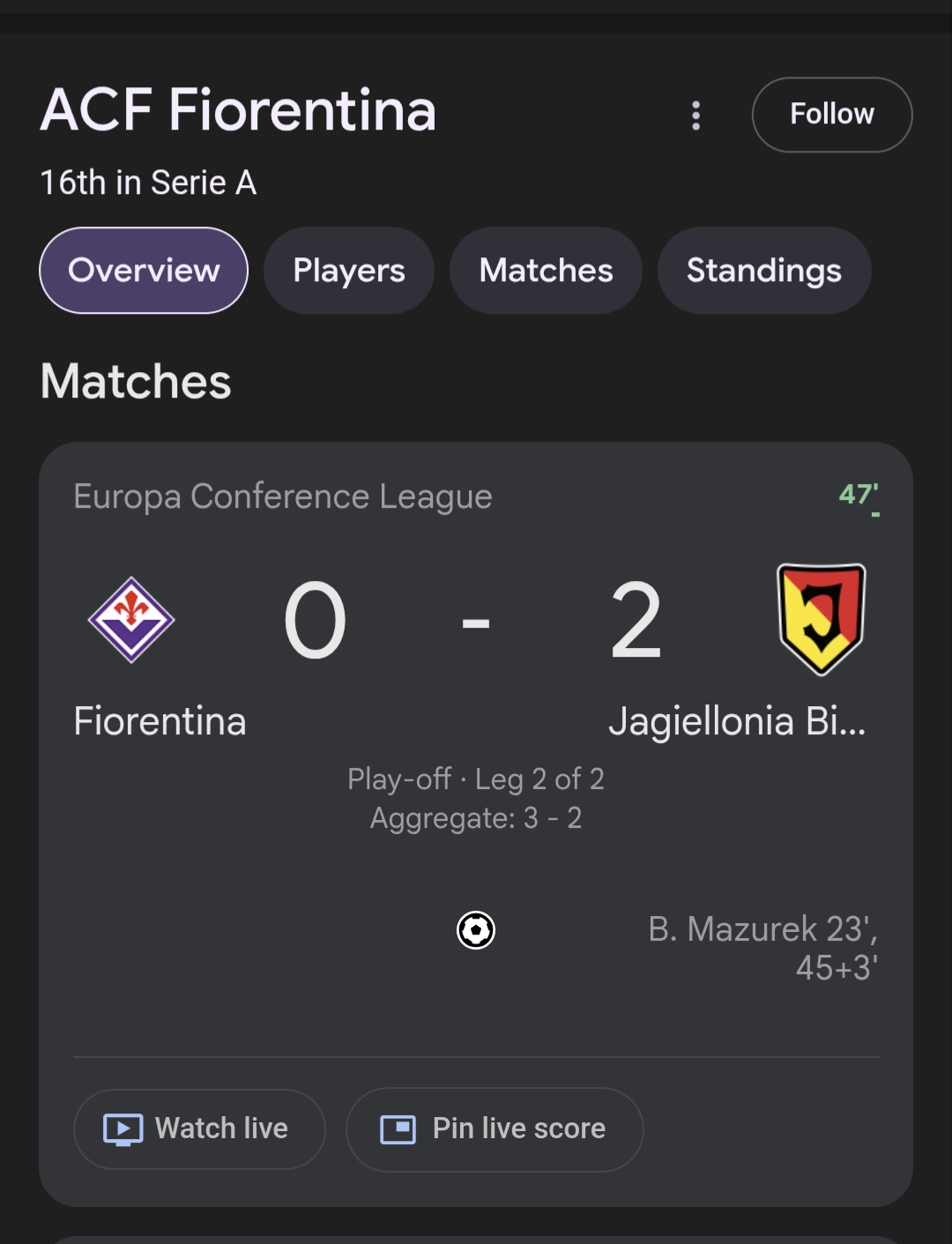Tap the Fiorentina team name
This screenshot has width=952, height=1244.
pyautogui.click(x=160, y=721)
